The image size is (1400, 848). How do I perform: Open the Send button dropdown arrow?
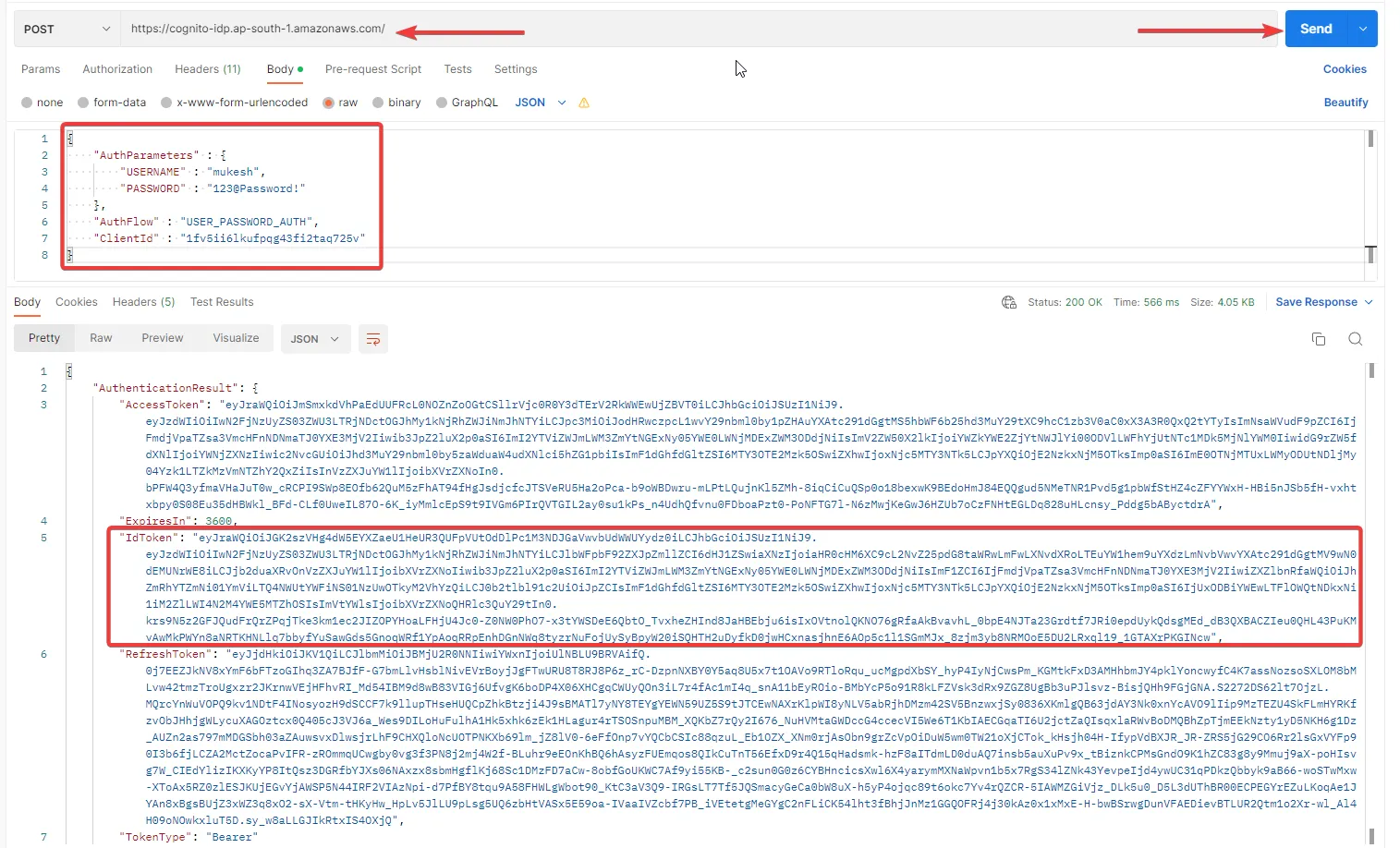click(1362, 29)
